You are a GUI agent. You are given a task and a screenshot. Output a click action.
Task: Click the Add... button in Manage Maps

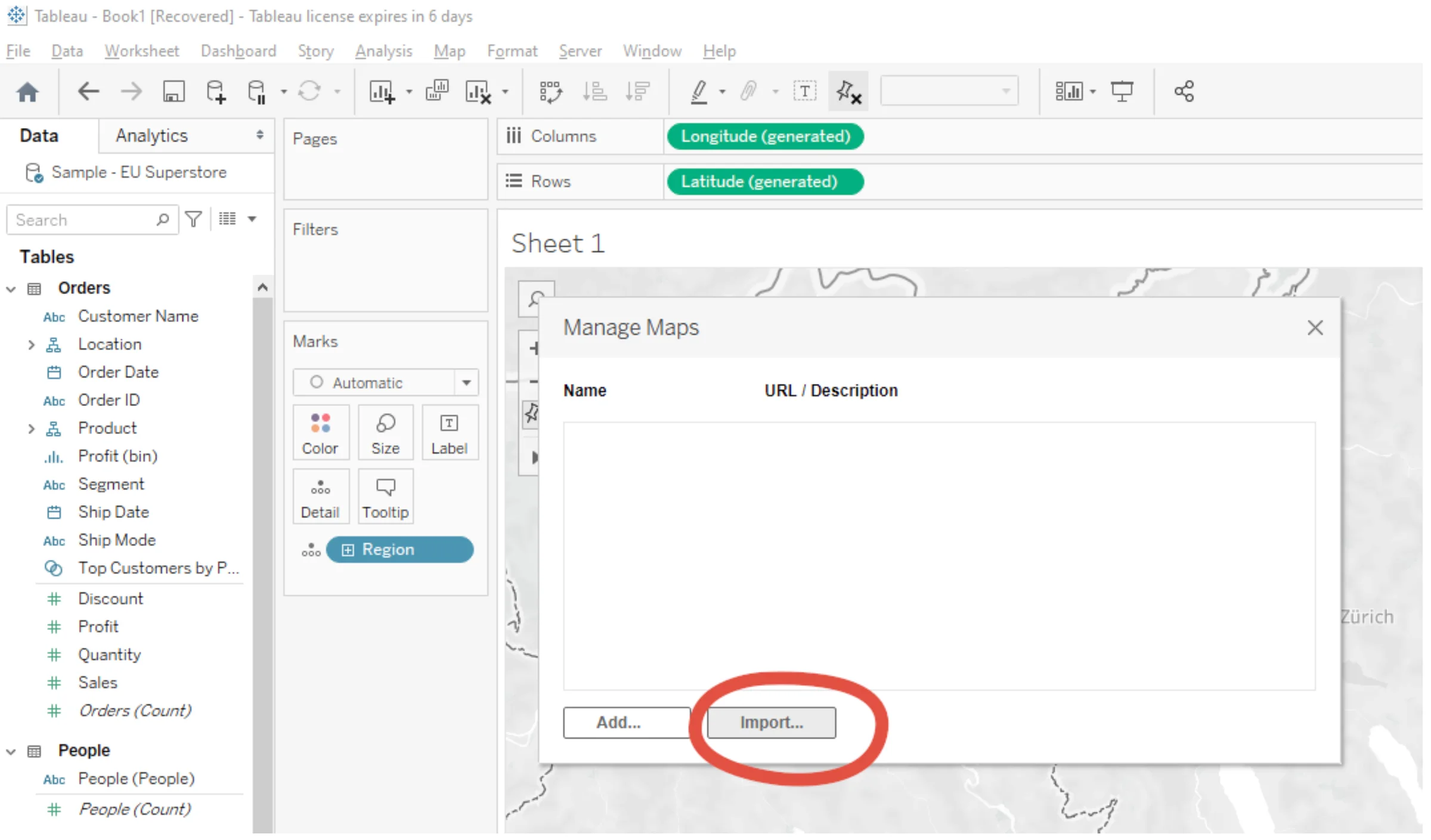click(x=626, y=723)
